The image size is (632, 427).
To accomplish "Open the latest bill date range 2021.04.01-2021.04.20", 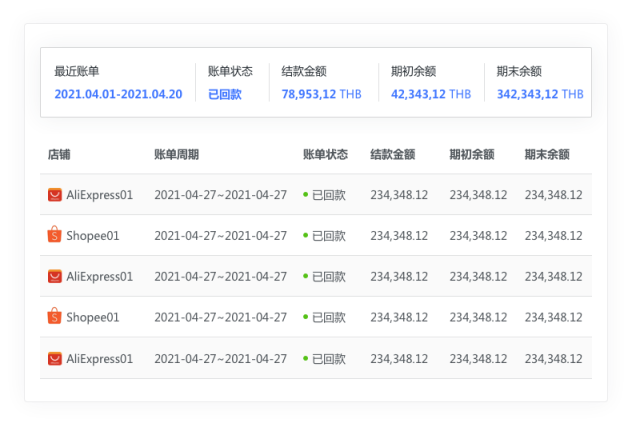I will click(x=118, y=95).
